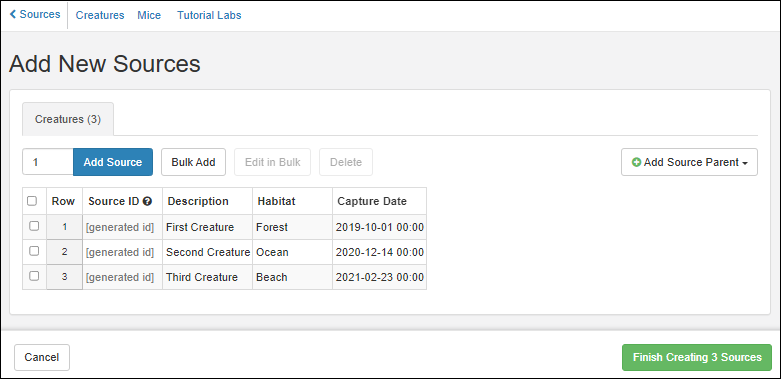Click the Bulk Add button
Image resolution: width=781 pixels, height=379 pixels.
click(193, 162)
